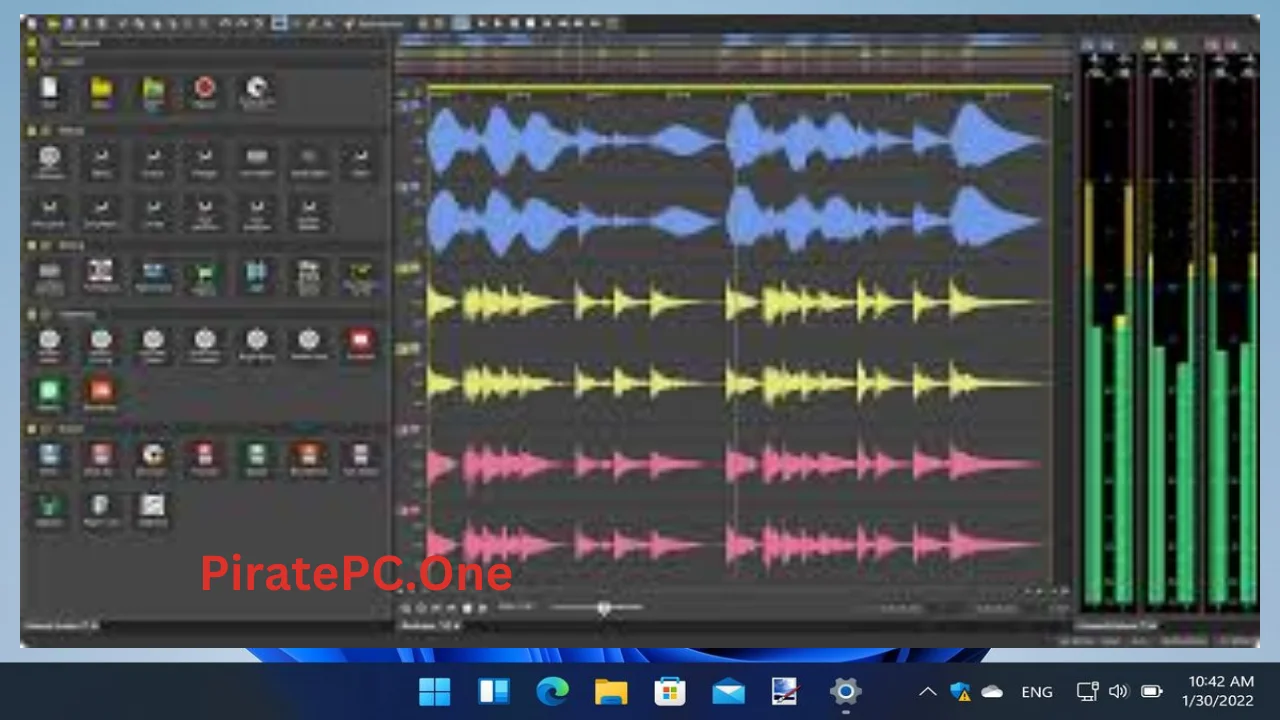Click the CD disc icon beside the red record icon

point(257,90)
